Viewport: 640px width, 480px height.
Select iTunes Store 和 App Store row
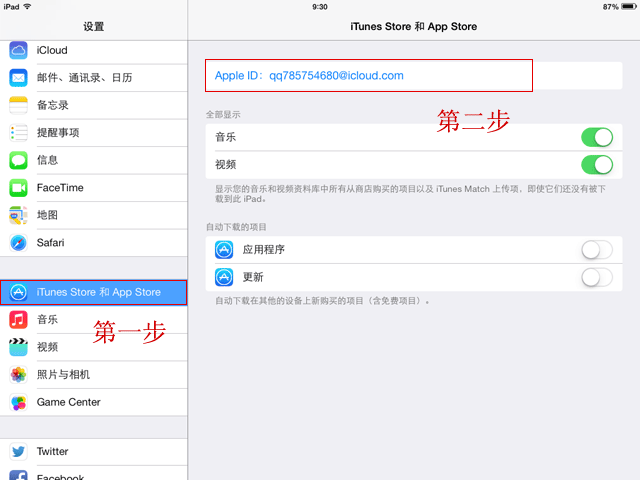pyautogui.click(x=93, y=292)
